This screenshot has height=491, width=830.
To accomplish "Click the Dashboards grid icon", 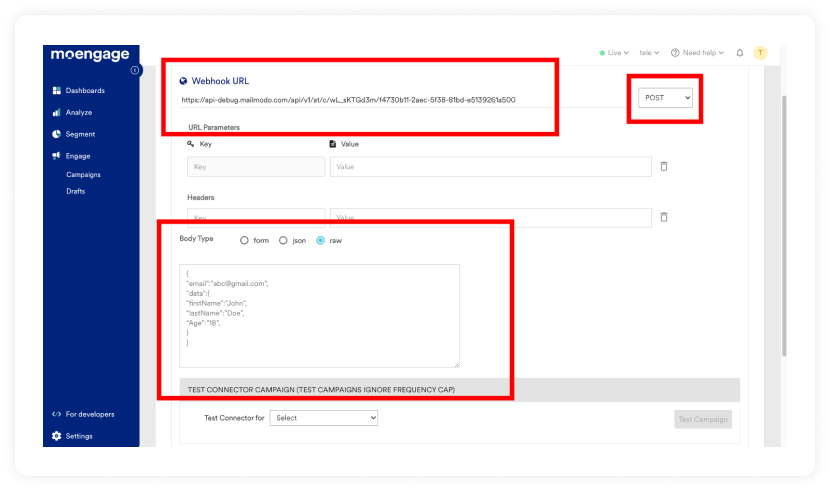I will coord(57,90).
